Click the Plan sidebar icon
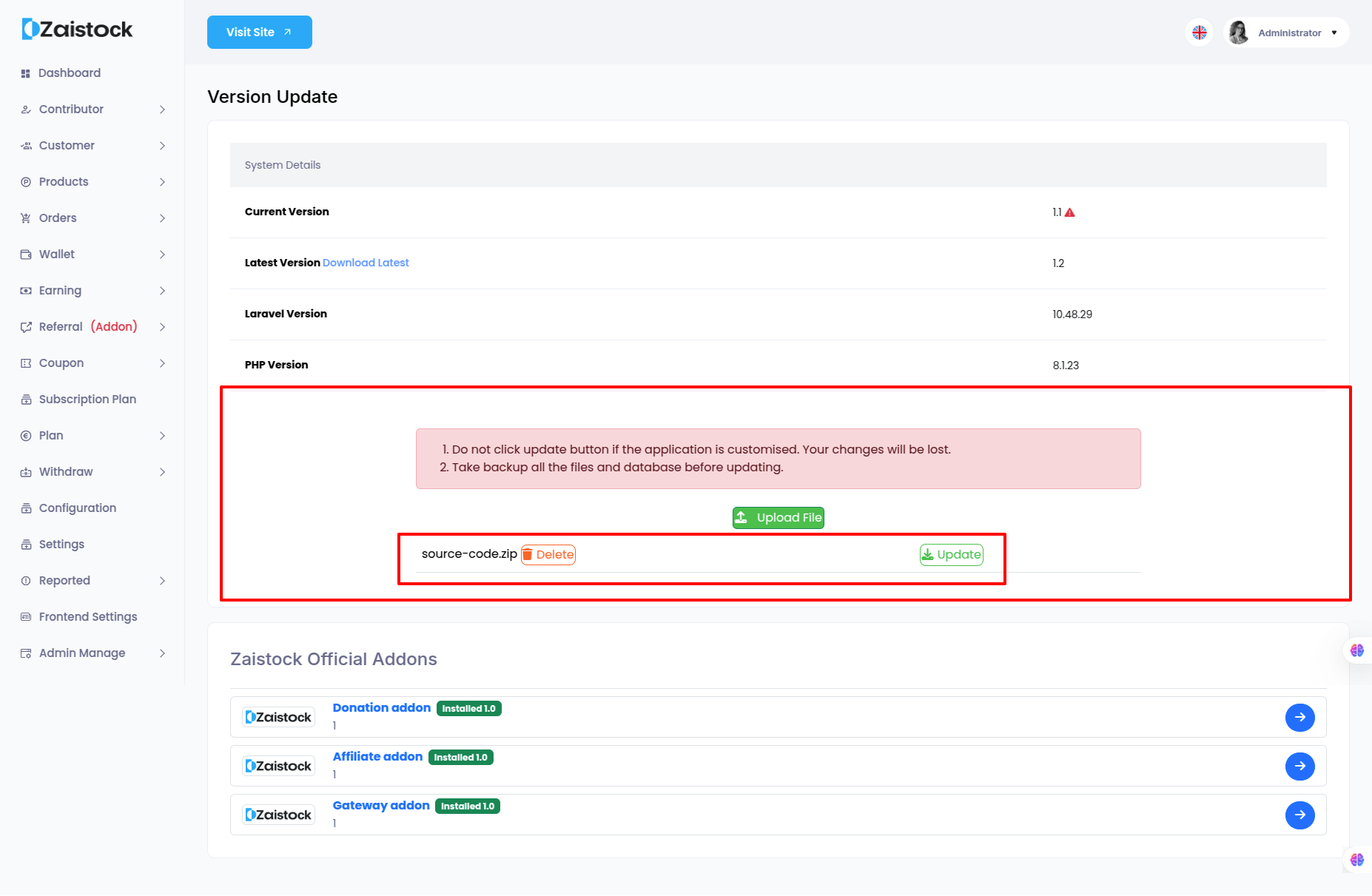Screen dimensions: 1372x896 point(26,436)
